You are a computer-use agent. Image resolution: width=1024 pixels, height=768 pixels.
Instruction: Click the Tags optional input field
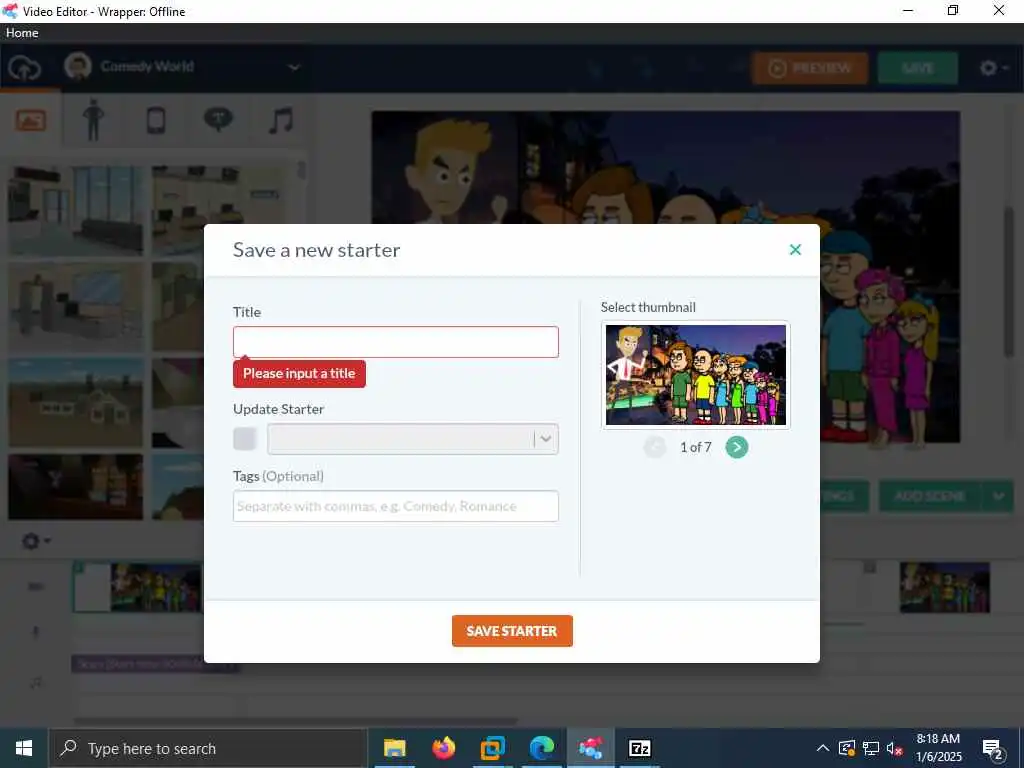point(396,506)
